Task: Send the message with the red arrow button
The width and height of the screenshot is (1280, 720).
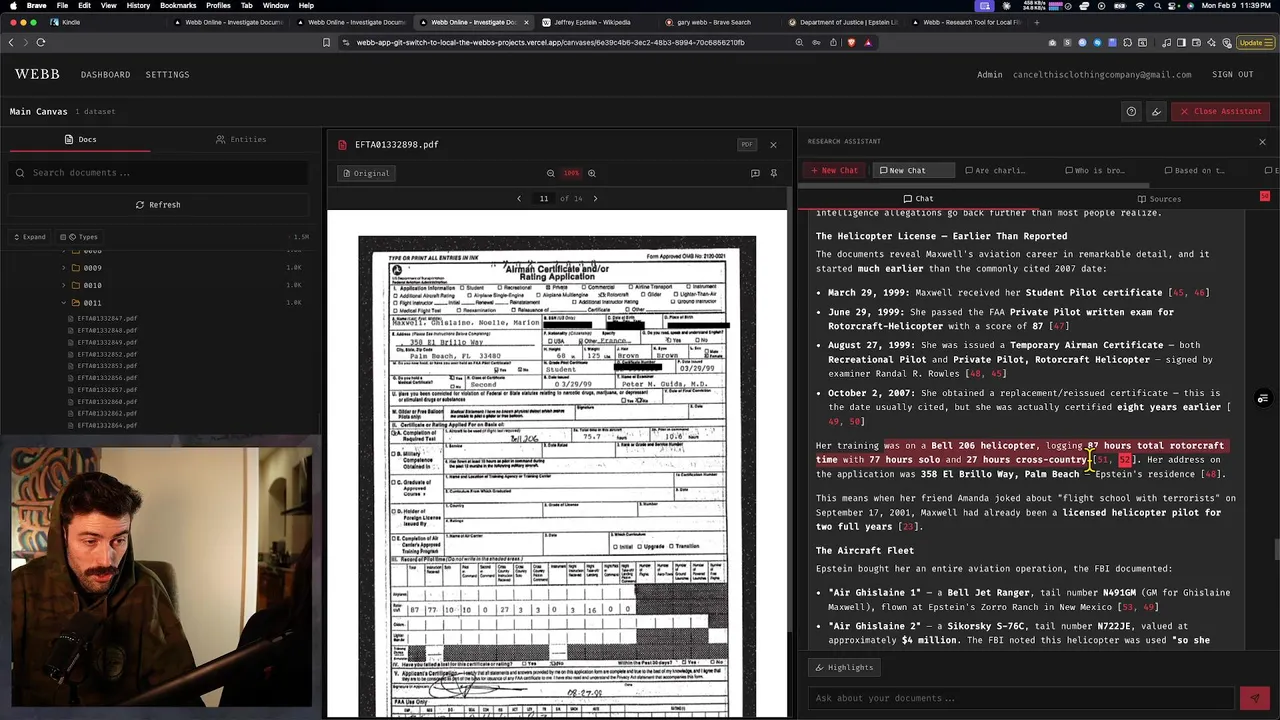Action: point(1254,698)
